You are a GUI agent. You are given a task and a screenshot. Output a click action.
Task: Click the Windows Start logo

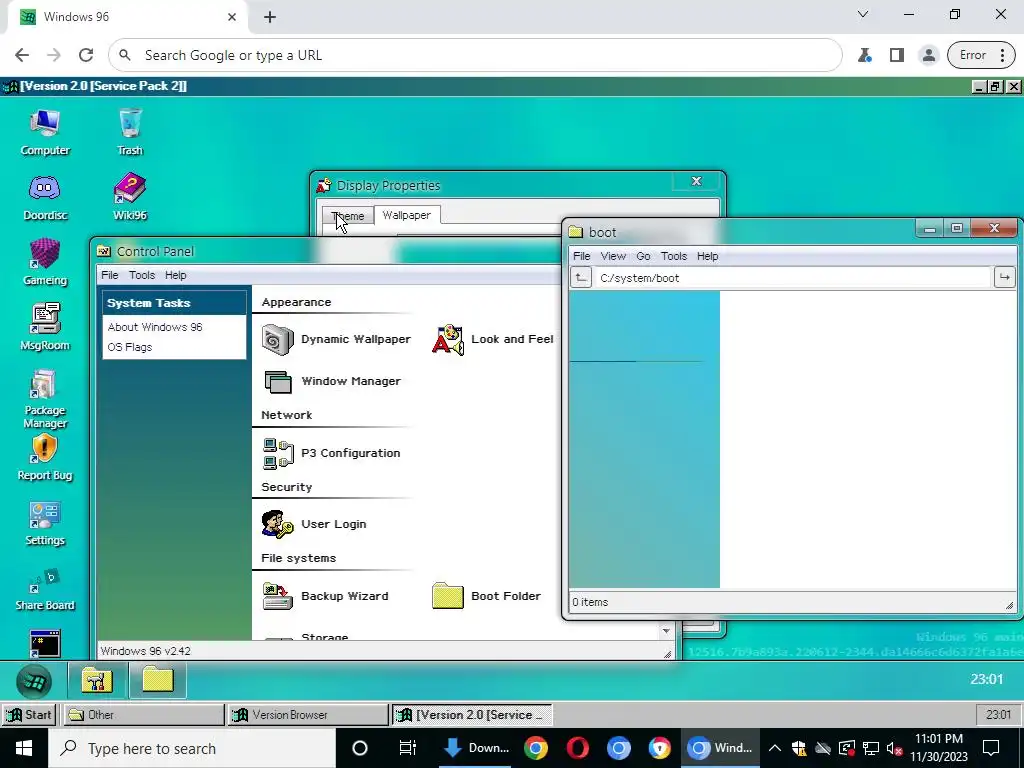[24, 748]
